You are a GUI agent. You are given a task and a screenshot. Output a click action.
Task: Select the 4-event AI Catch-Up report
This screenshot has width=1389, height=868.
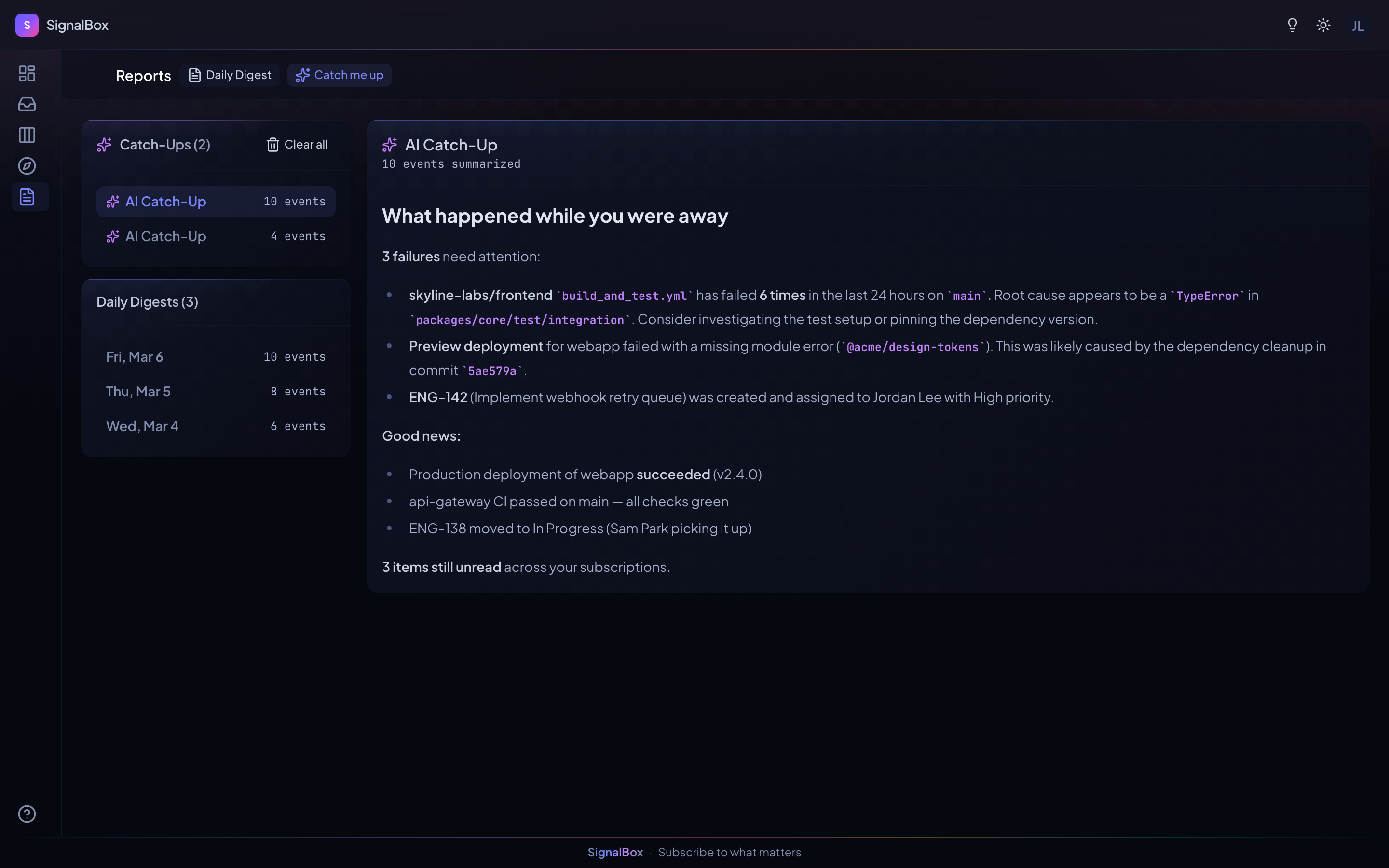(216, 236)
